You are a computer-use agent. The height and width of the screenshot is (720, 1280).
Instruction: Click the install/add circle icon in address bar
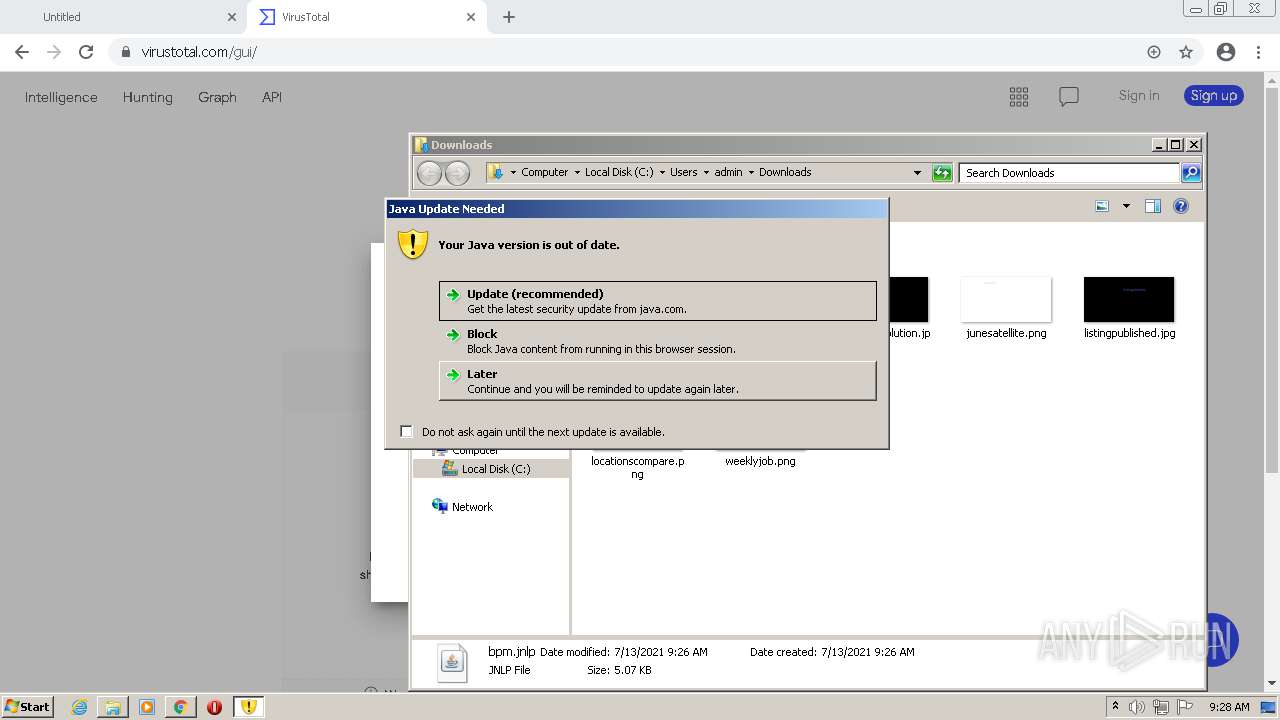point(1154,52)
